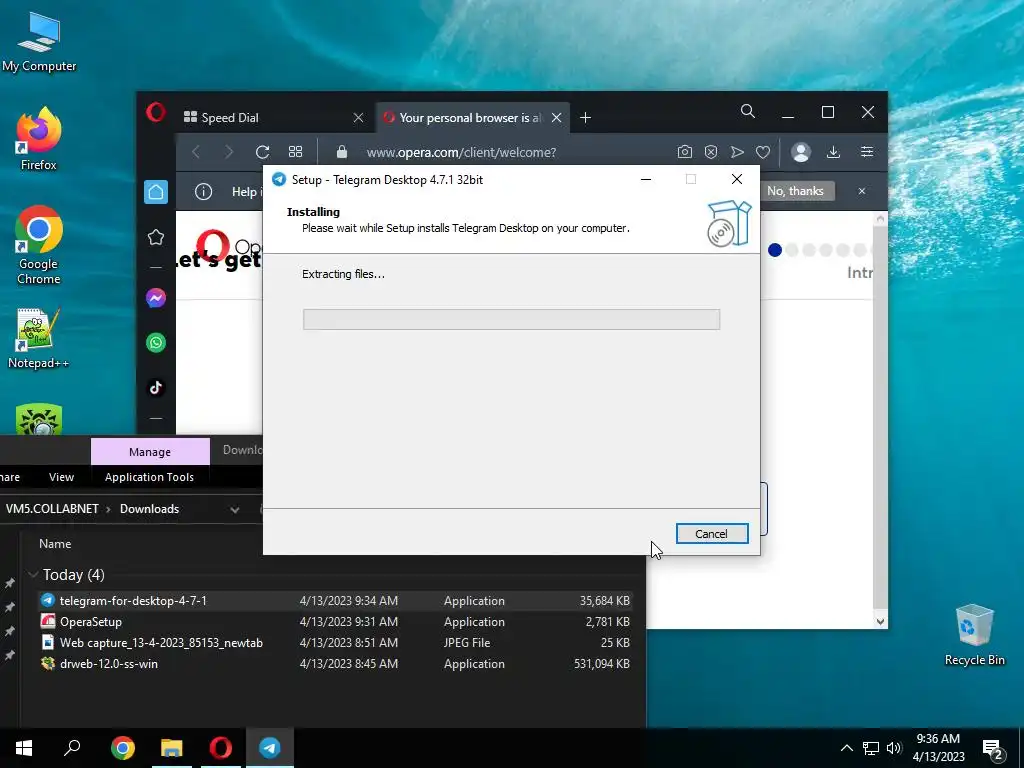Reload the Opera page
The image size is (1024, 768).
click(263, 152)
